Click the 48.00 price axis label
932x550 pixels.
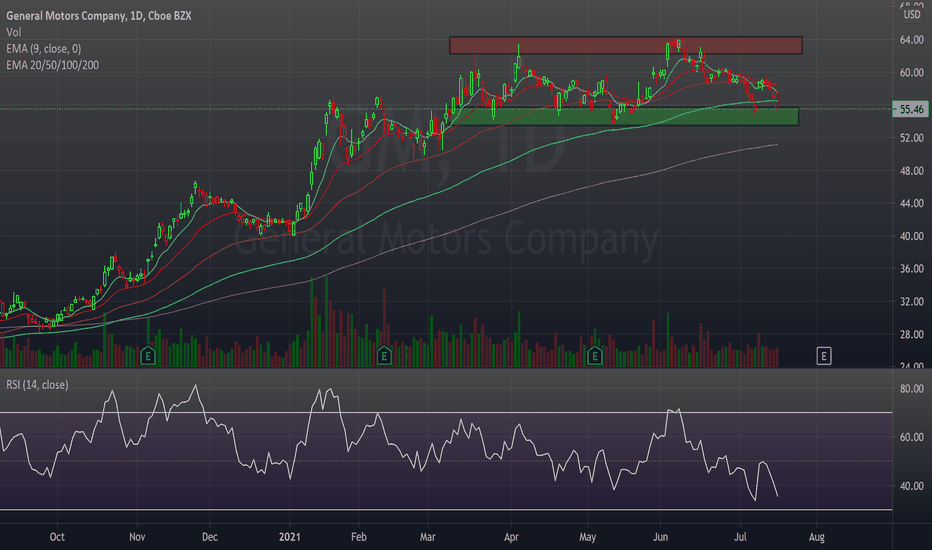tap(911, 171)
